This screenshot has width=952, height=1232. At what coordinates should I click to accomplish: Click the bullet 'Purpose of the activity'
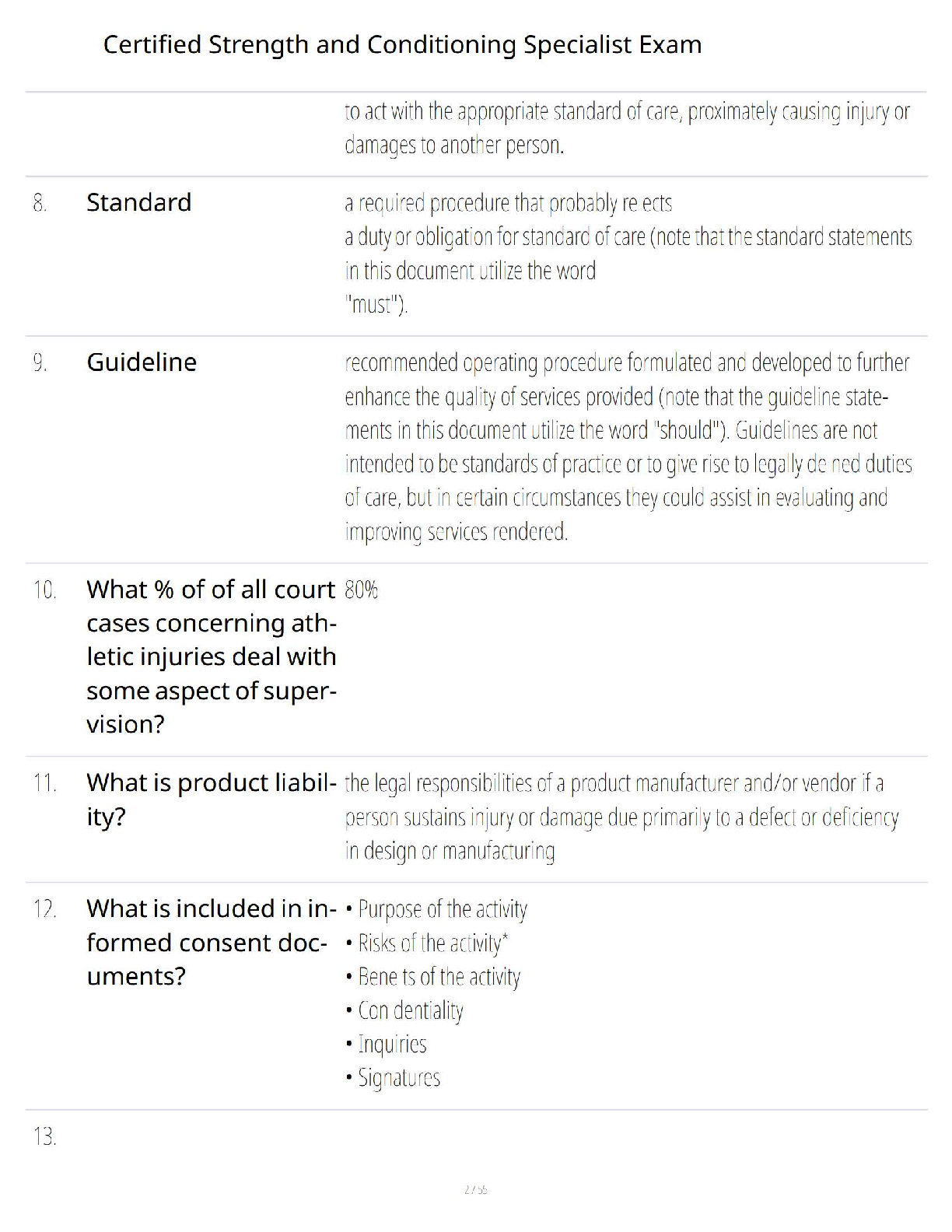(442, 909)
